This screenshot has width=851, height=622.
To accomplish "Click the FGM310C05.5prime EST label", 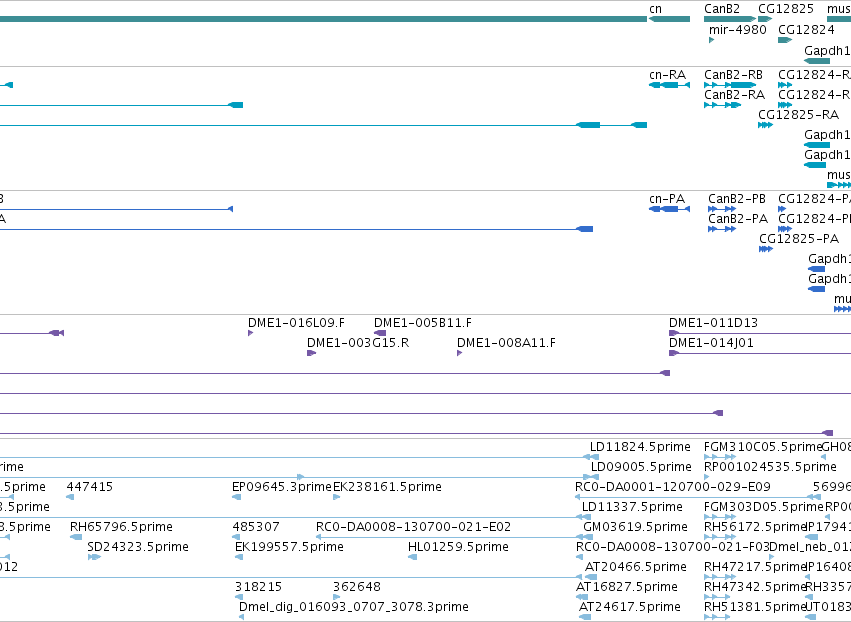I will 763,447.
